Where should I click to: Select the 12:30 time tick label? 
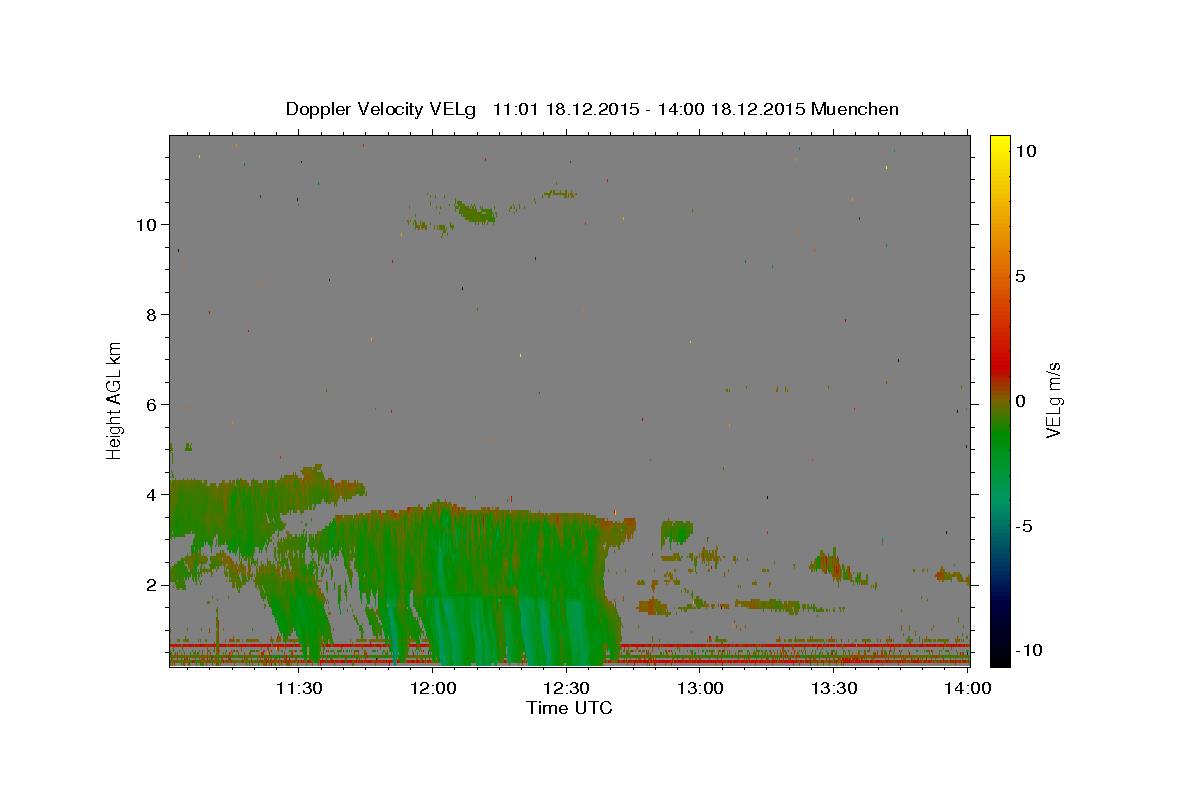point(567,688)
